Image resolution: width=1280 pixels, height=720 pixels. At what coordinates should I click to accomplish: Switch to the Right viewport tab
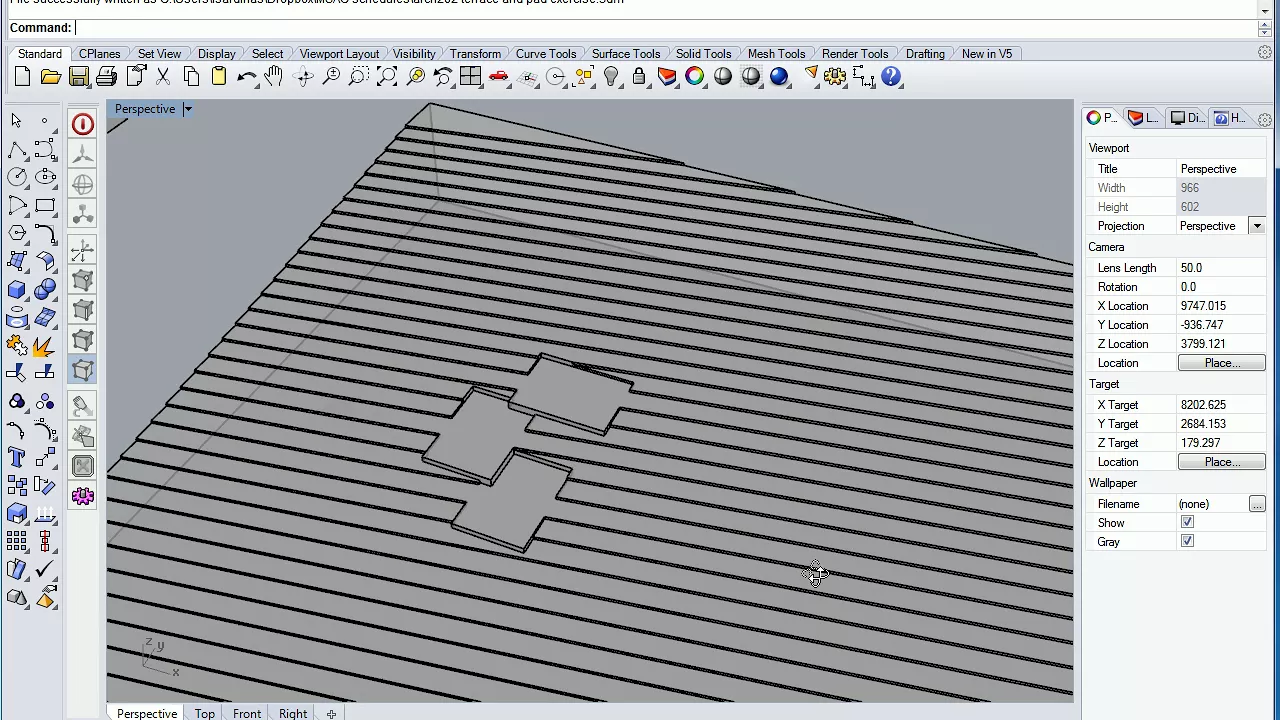pyautogui.click(x=293, y=713)
